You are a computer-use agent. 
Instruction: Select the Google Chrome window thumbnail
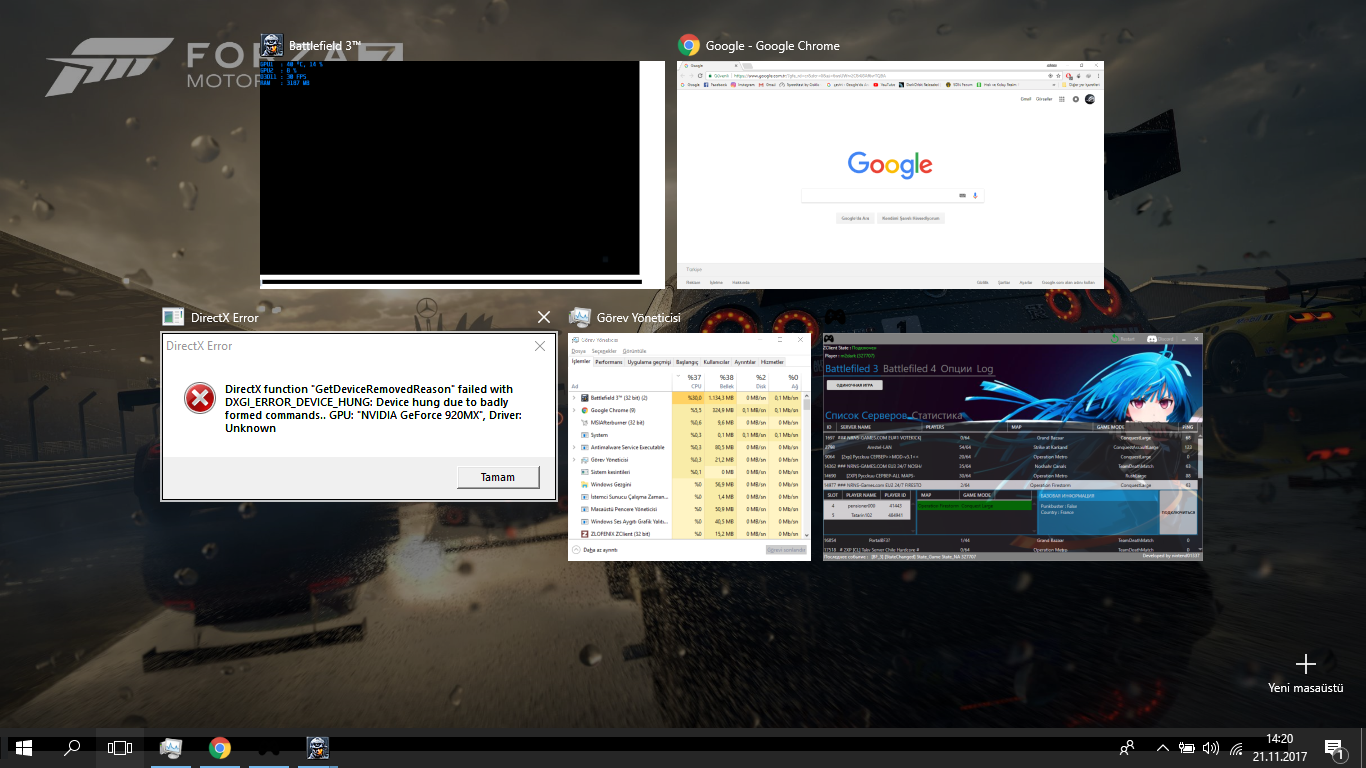tap(890, 175)
